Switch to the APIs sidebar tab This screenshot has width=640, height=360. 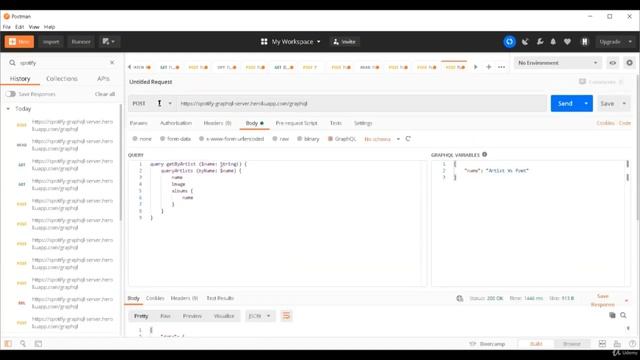click(103, 78)
